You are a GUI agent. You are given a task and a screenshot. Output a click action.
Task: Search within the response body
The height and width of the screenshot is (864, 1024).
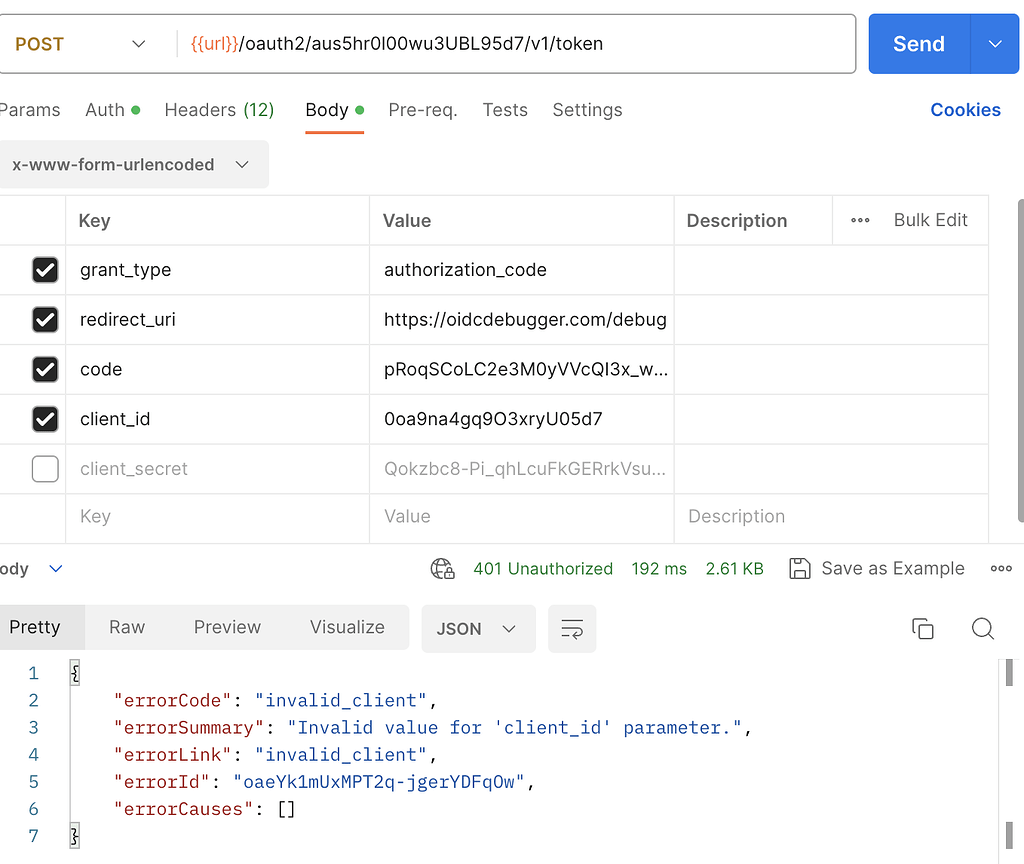983,628
